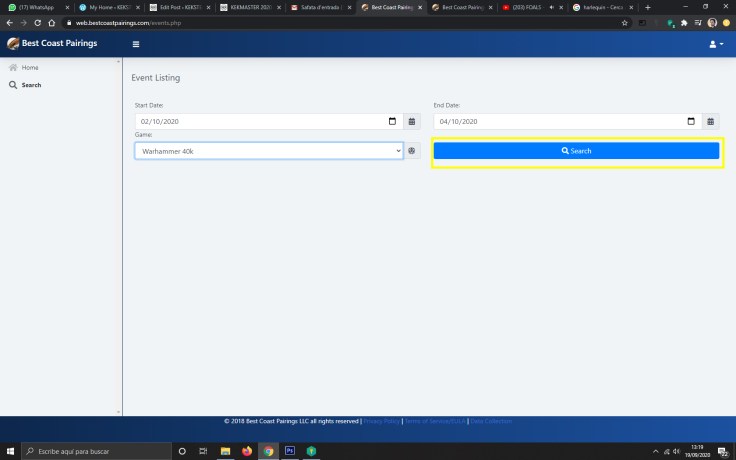
Task: Bookmark this page with the star icon
Action: [x=624, y=22]
